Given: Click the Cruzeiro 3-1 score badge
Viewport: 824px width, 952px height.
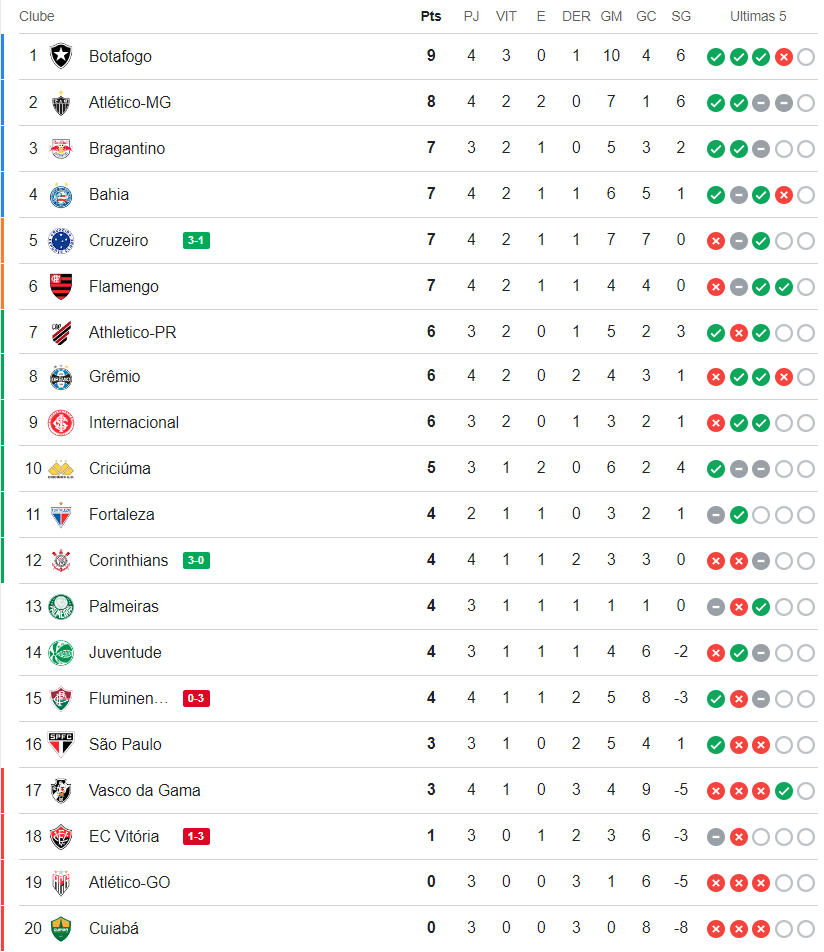Looking at the screenshot, I should click(x=196, y=240).
